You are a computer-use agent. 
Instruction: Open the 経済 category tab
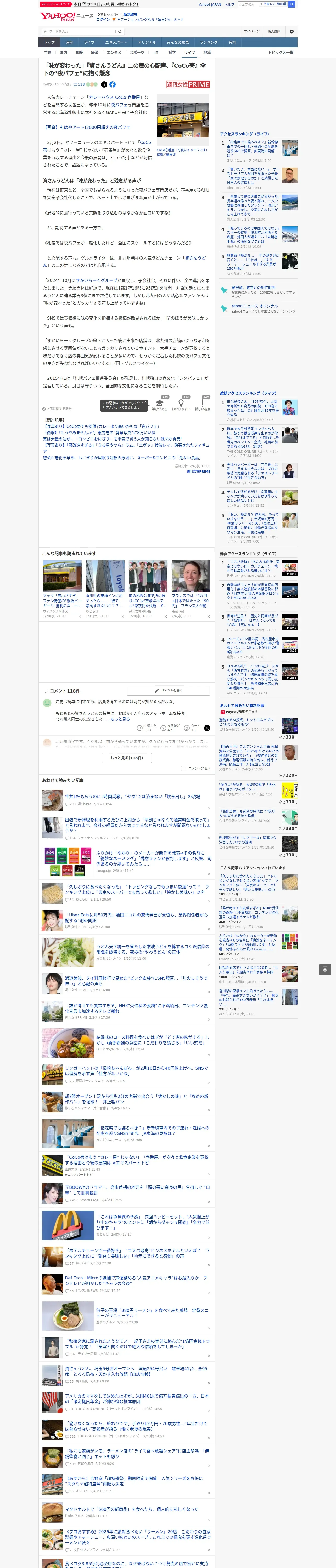pos(94,52)
